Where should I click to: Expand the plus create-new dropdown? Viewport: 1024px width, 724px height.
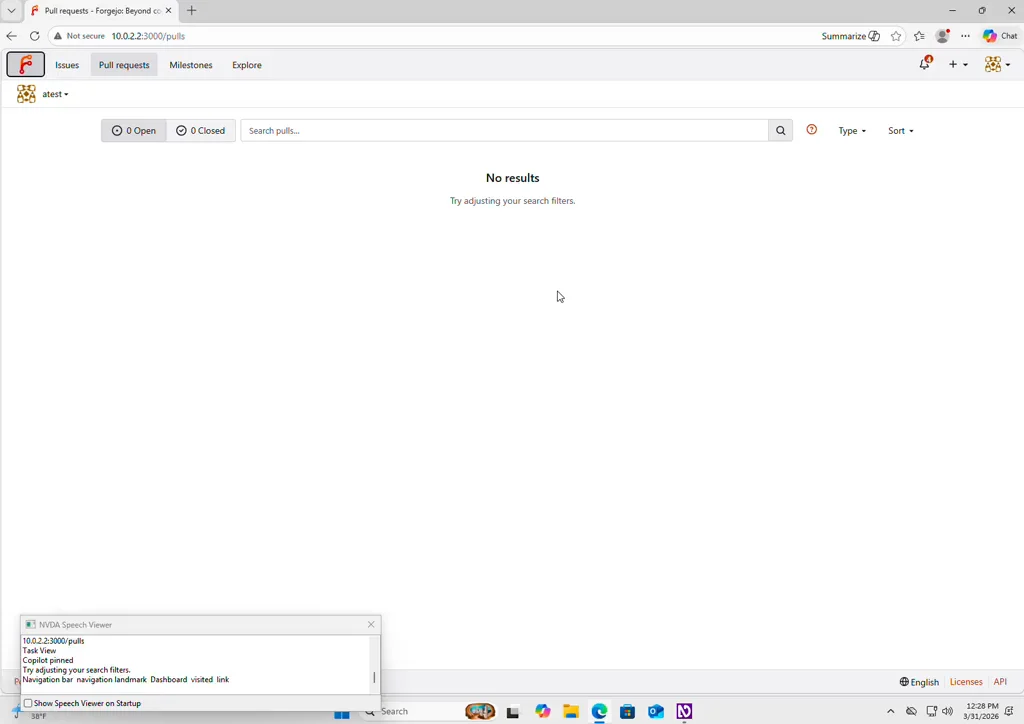pyautogui.click(x=958, y=64)
